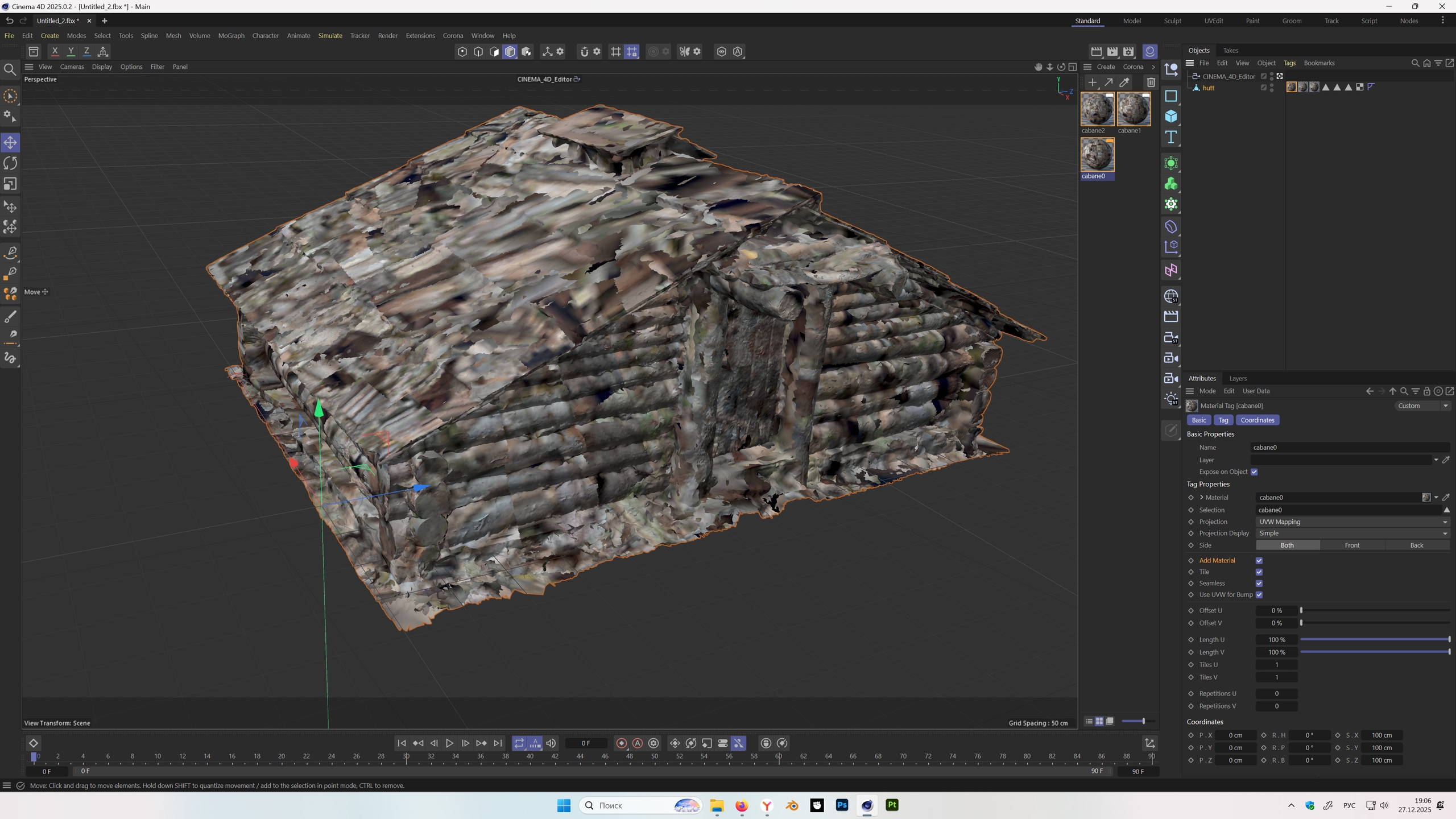Toggle the X axis lock icon

pyautogui.click(x=55, y=52)
